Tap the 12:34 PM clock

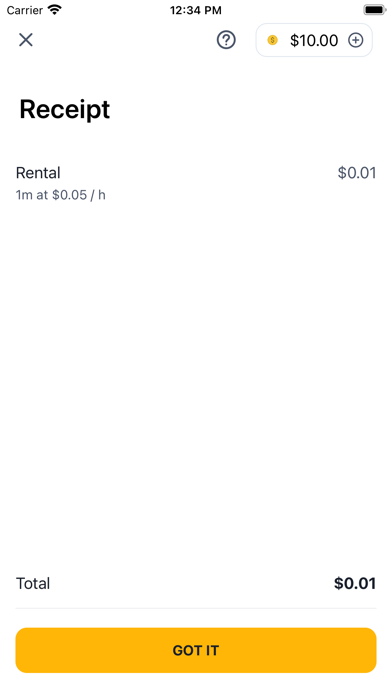pyautogui.click(x=196, y=10)
